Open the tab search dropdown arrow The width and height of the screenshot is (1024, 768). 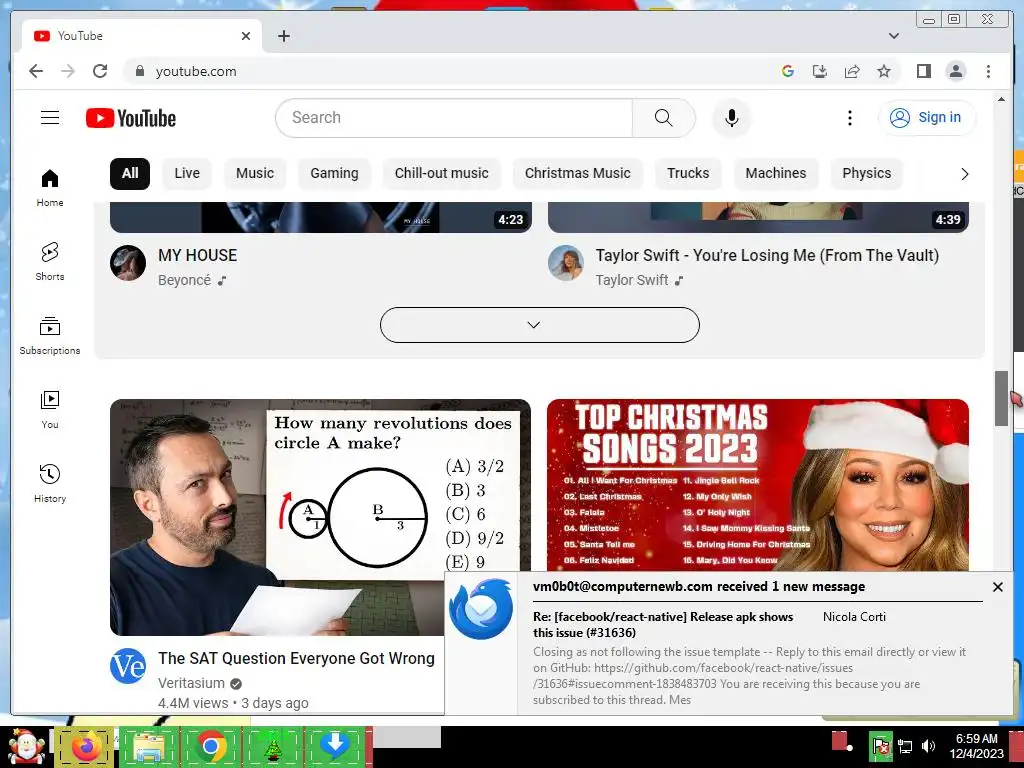point(893,36)
